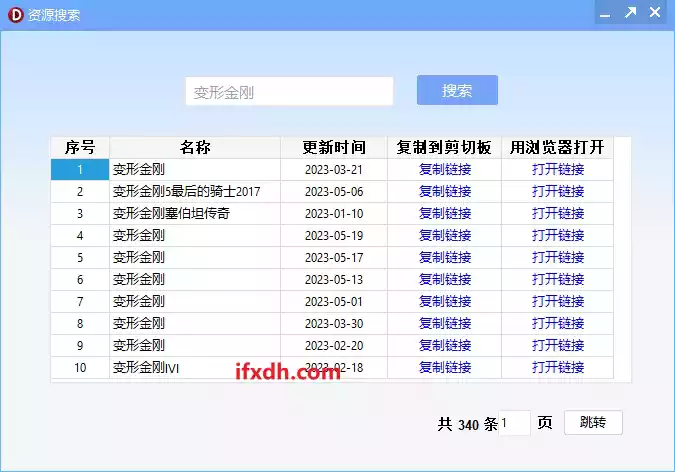
Task: Click the 共 340 条 total count label
Action: pyautogui.click(x=468, y=424)
